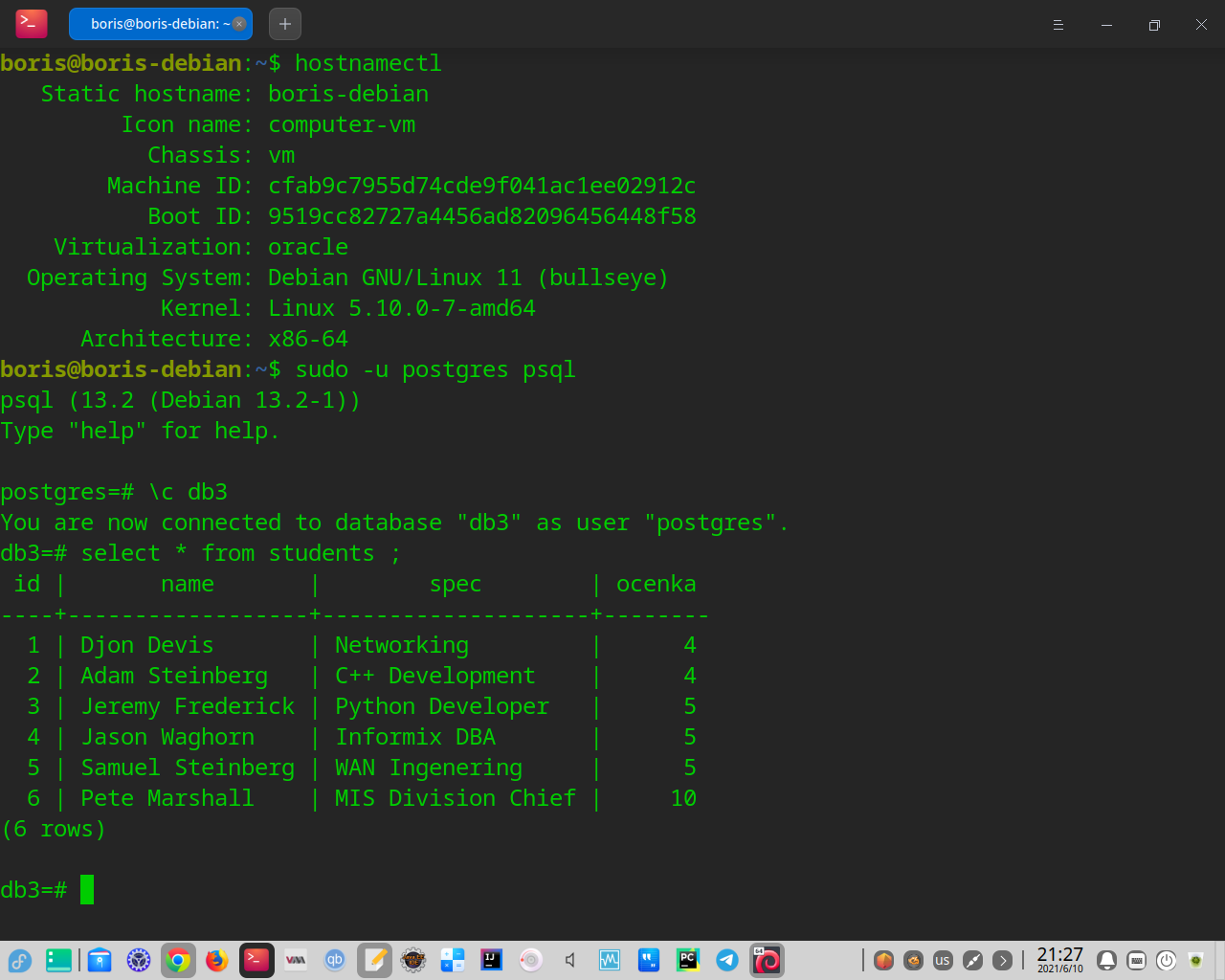Mute sound via the volume icon
The height and width of the screenshot is (980, 1225).
pyautogui.click(x=569, y=960)
